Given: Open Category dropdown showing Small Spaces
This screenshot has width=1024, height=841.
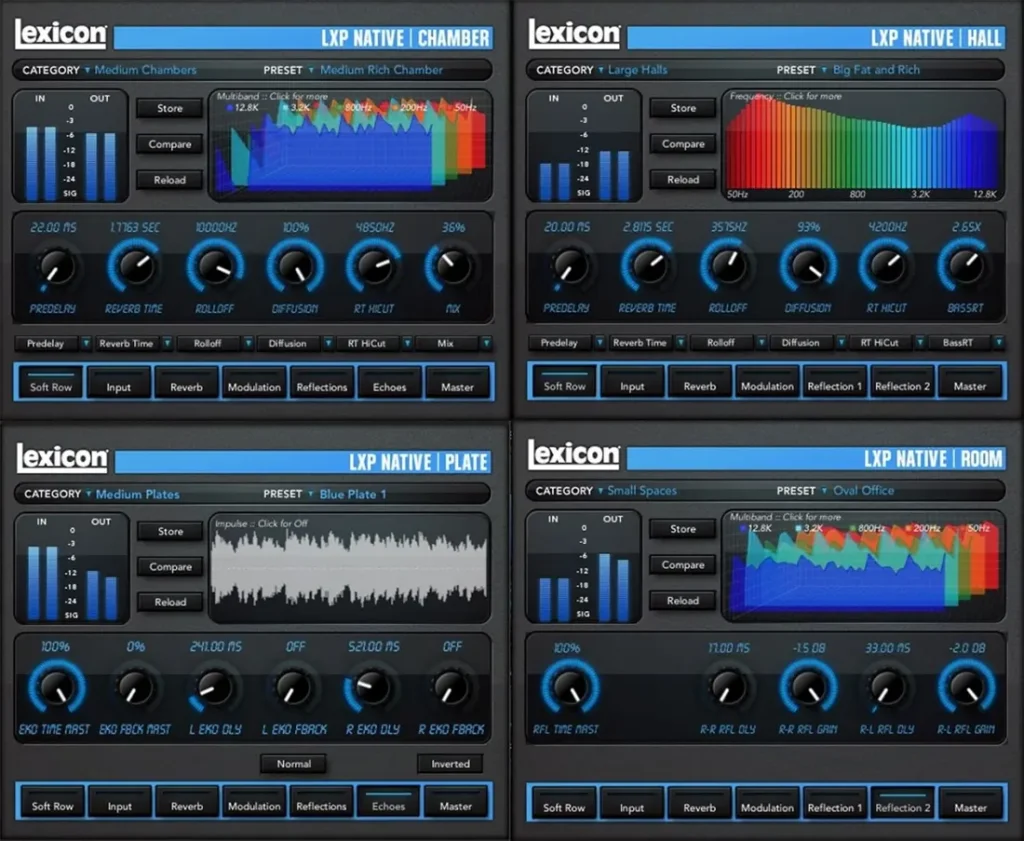Looking at the screenshot, I should coord(605,490).
